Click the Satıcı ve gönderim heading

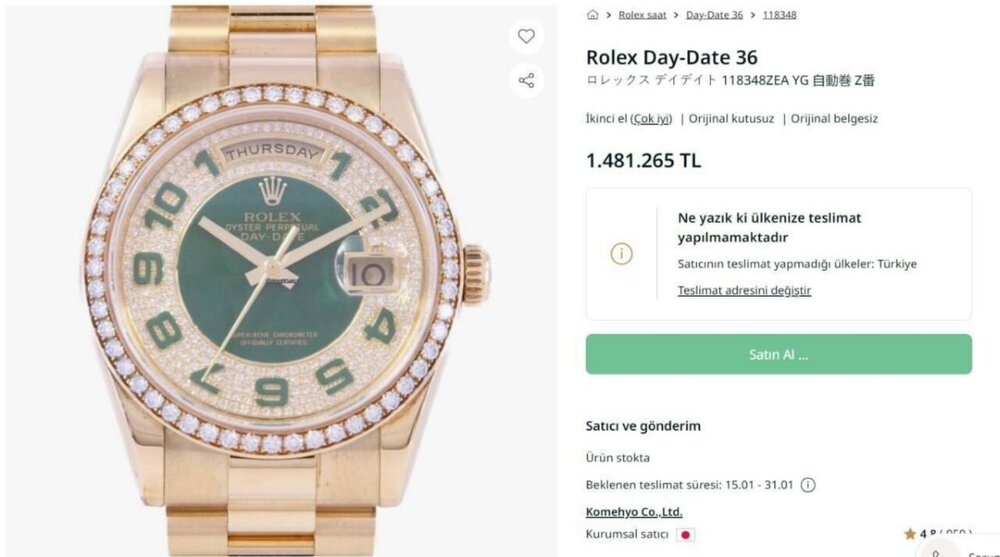(643, 426)
